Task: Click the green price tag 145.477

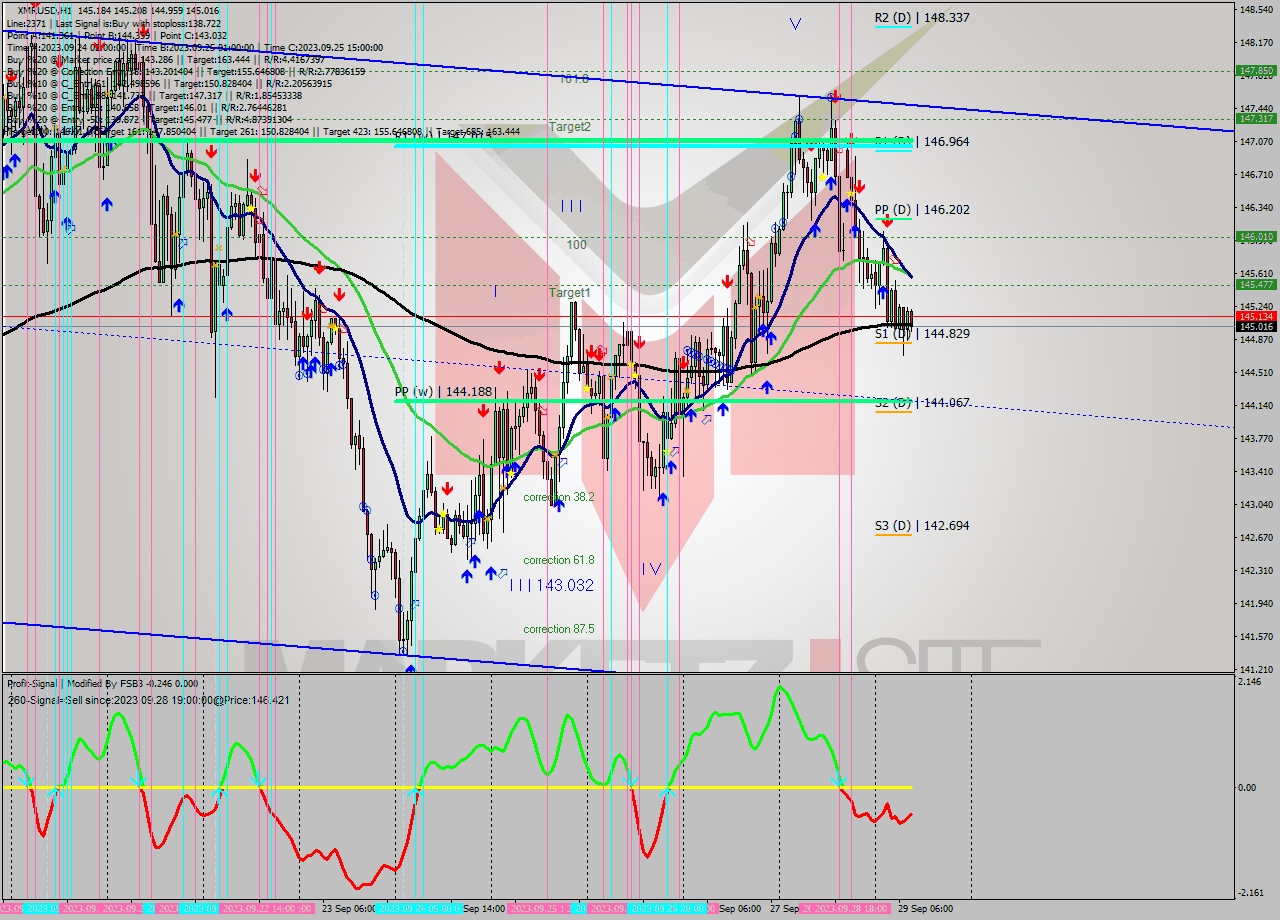Action: pyautogui.click(x=1256, y=285)
